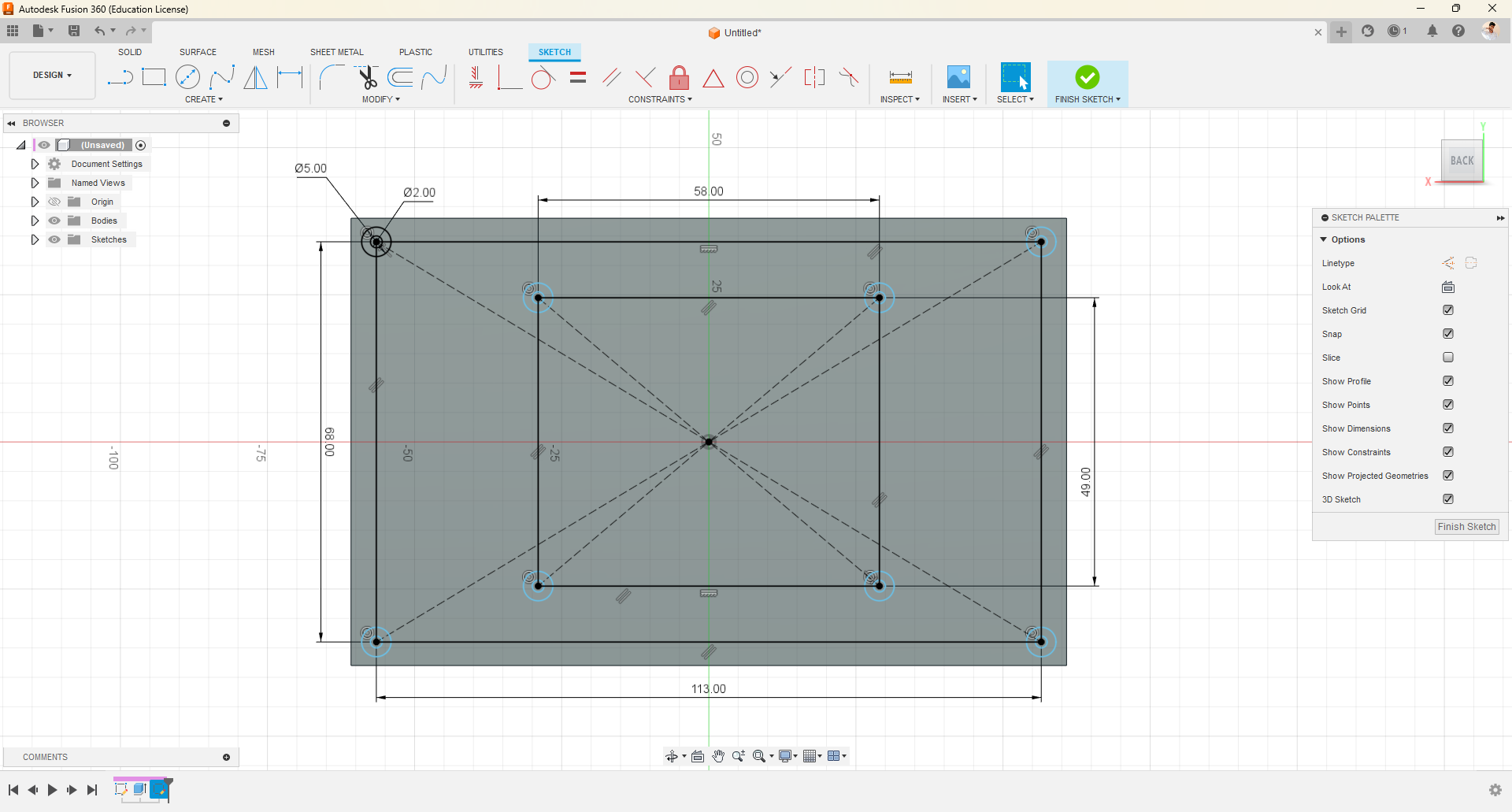The height and width of the screenshot is (812, 1512).
Task: Select the Equal constraint icon
Action: click(x=578, y=77)
